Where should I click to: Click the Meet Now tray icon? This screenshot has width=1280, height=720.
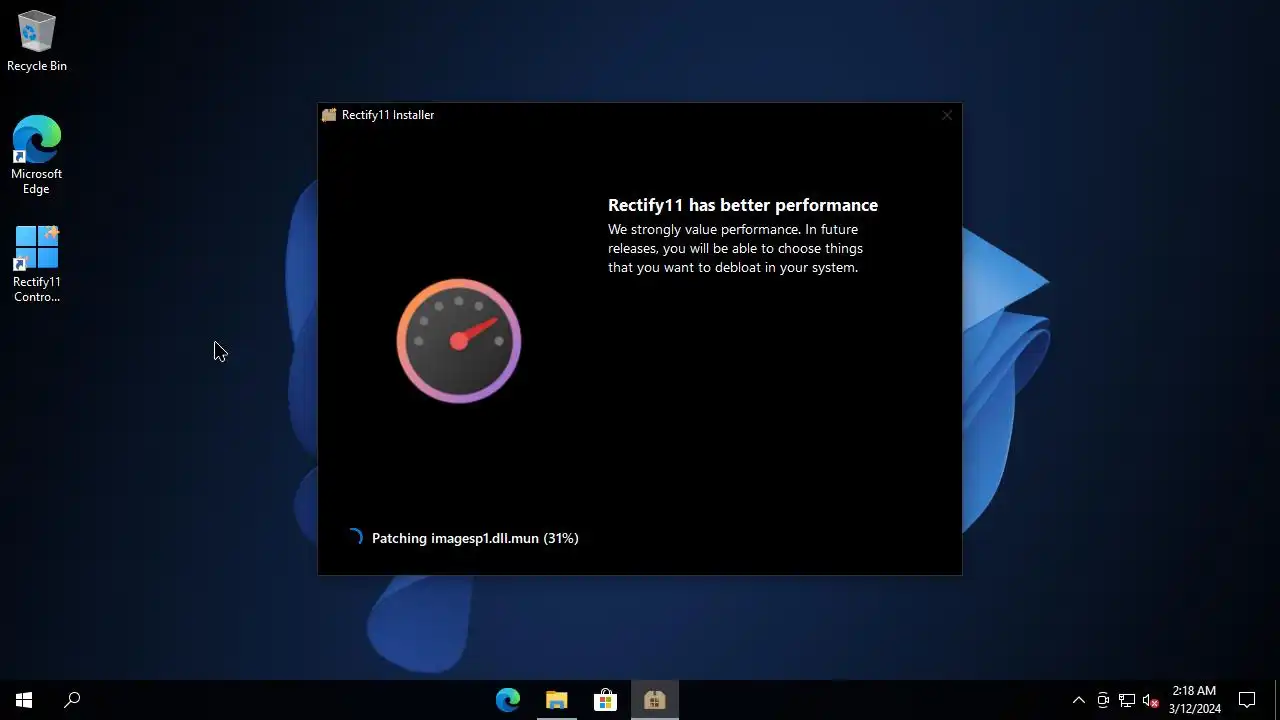tap(1103, 700)
